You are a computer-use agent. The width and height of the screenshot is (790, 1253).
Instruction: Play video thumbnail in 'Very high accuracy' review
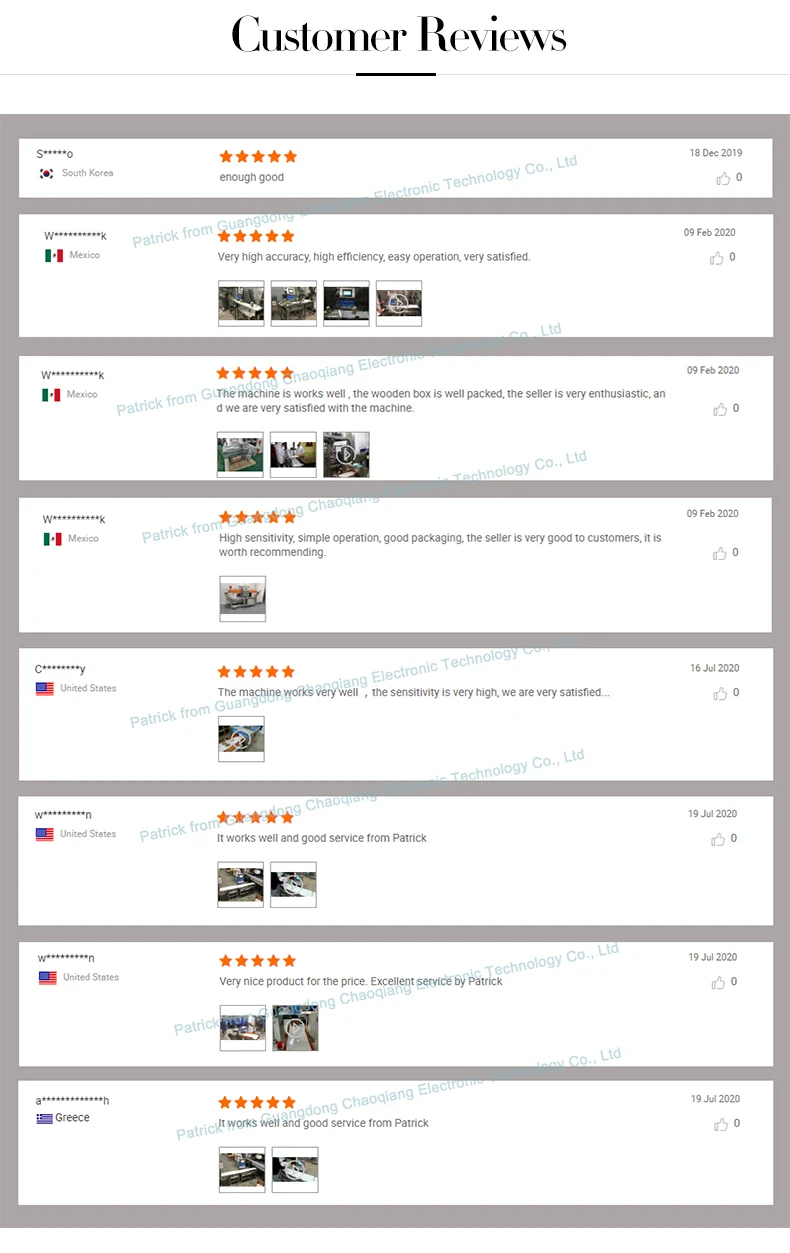coord(399,303)
